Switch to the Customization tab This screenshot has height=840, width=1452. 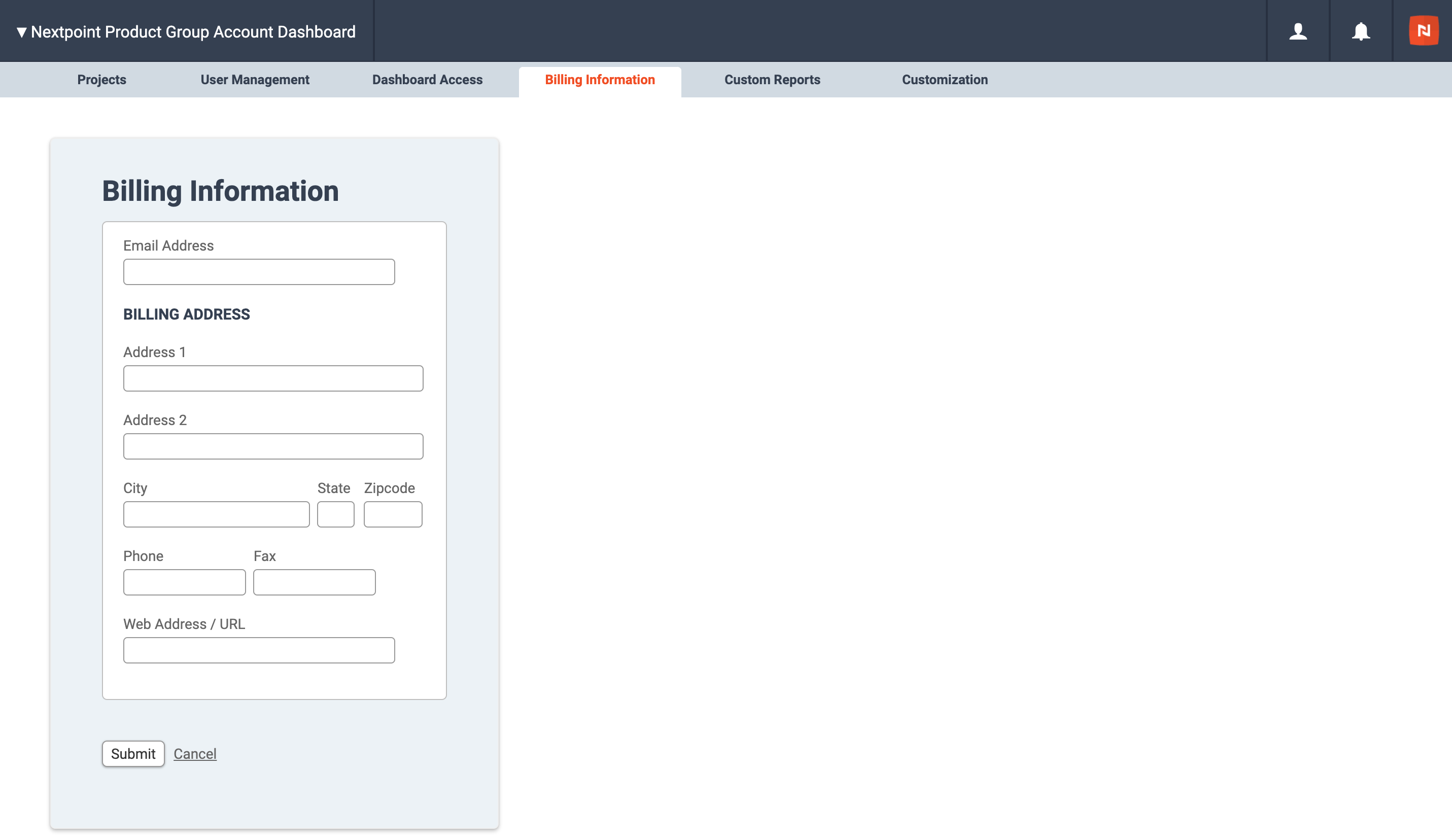pyautogui.click(x=944, y=80)
